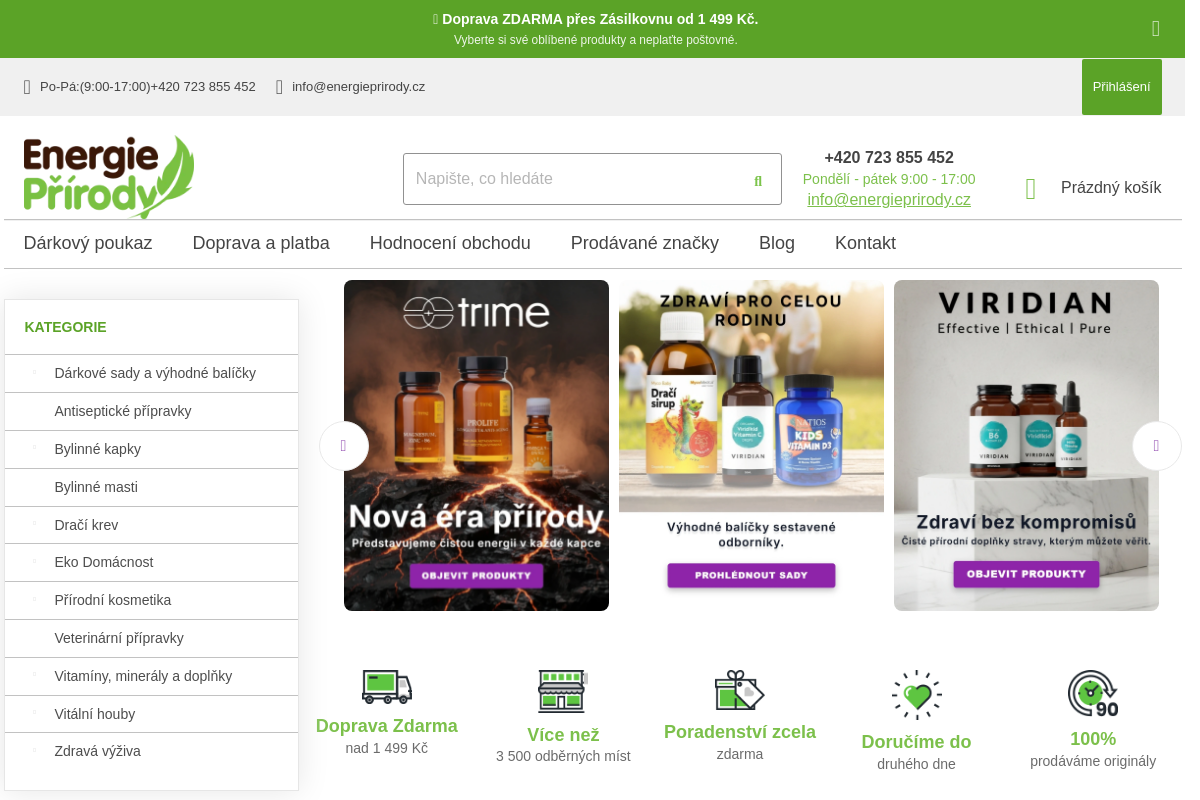This screenshot has height=800, width=1200.
Task: Click the heart fast delivery icon
Action: 916,695
